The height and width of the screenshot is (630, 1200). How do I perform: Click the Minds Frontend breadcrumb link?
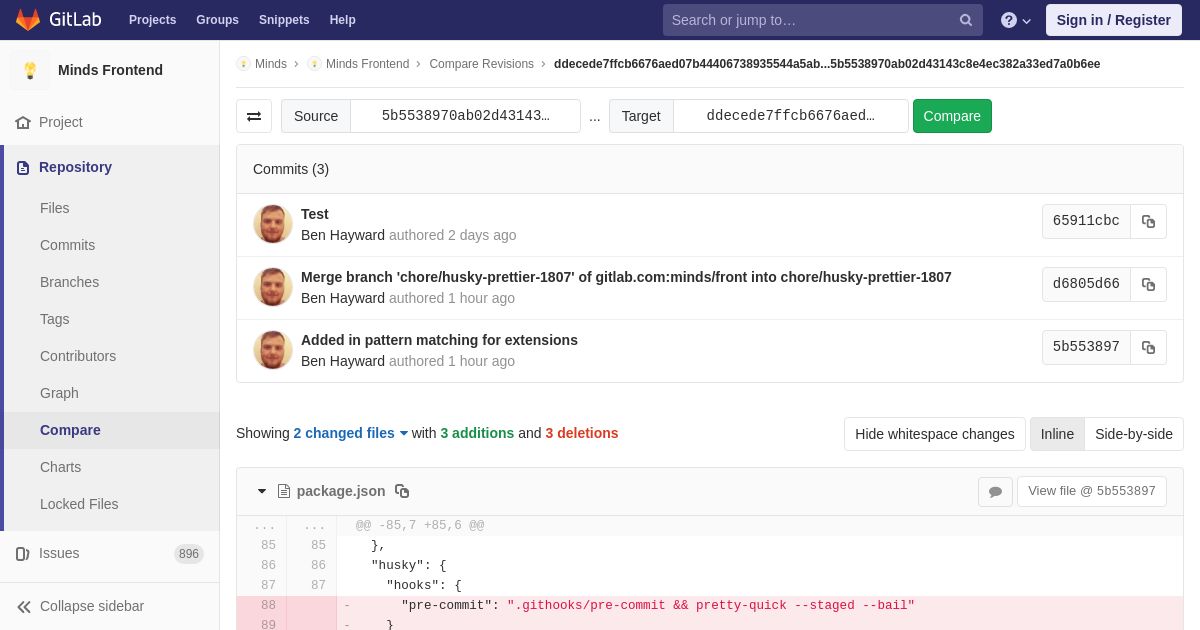point(367,64)
